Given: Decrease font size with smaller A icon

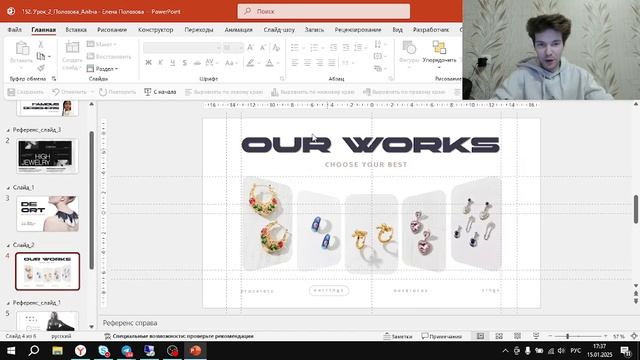Looking at the screenshot, I should pyautogui.click(x=263, y=48).
